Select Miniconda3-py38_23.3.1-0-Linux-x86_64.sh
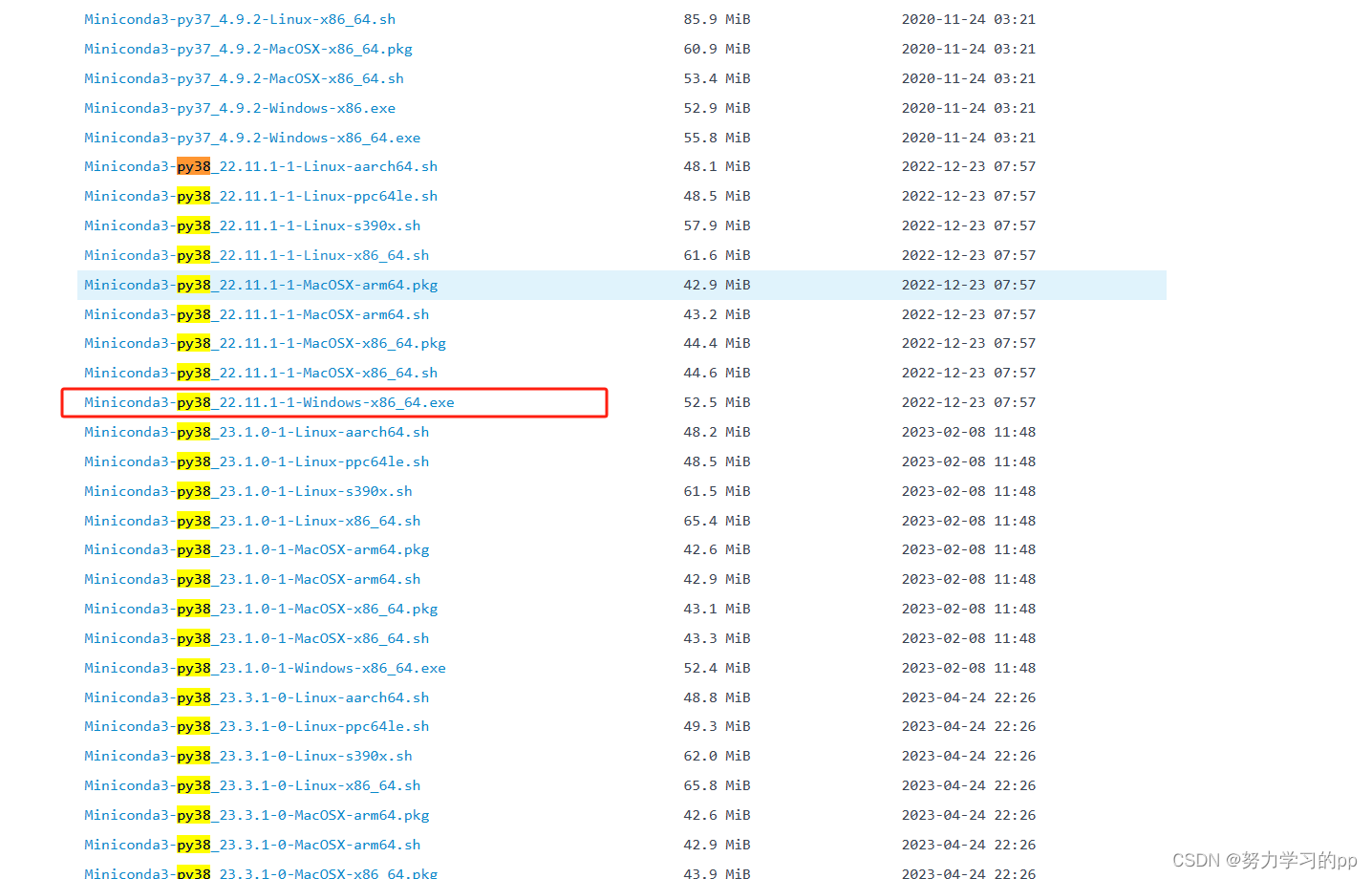 pos(251,784)
